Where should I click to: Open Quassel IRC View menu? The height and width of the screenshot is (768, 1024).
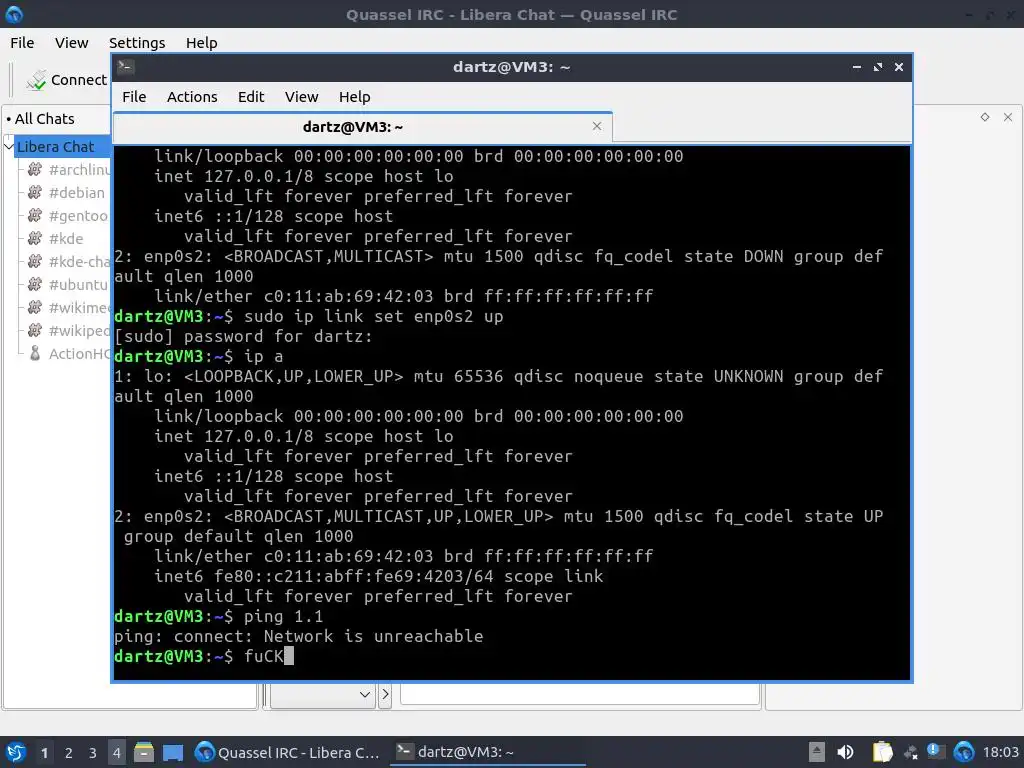click(71, 42)
